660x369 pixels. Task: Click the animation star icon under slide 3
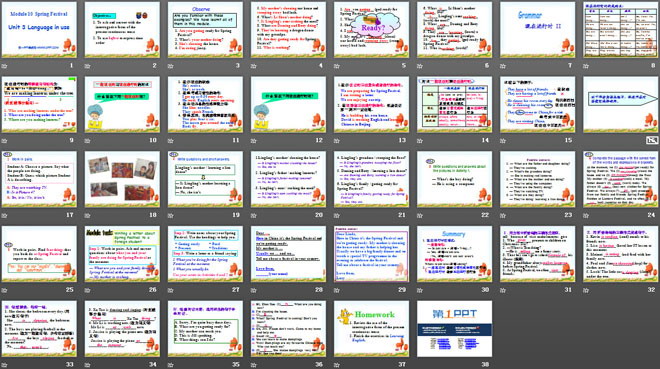pos(170,66)
